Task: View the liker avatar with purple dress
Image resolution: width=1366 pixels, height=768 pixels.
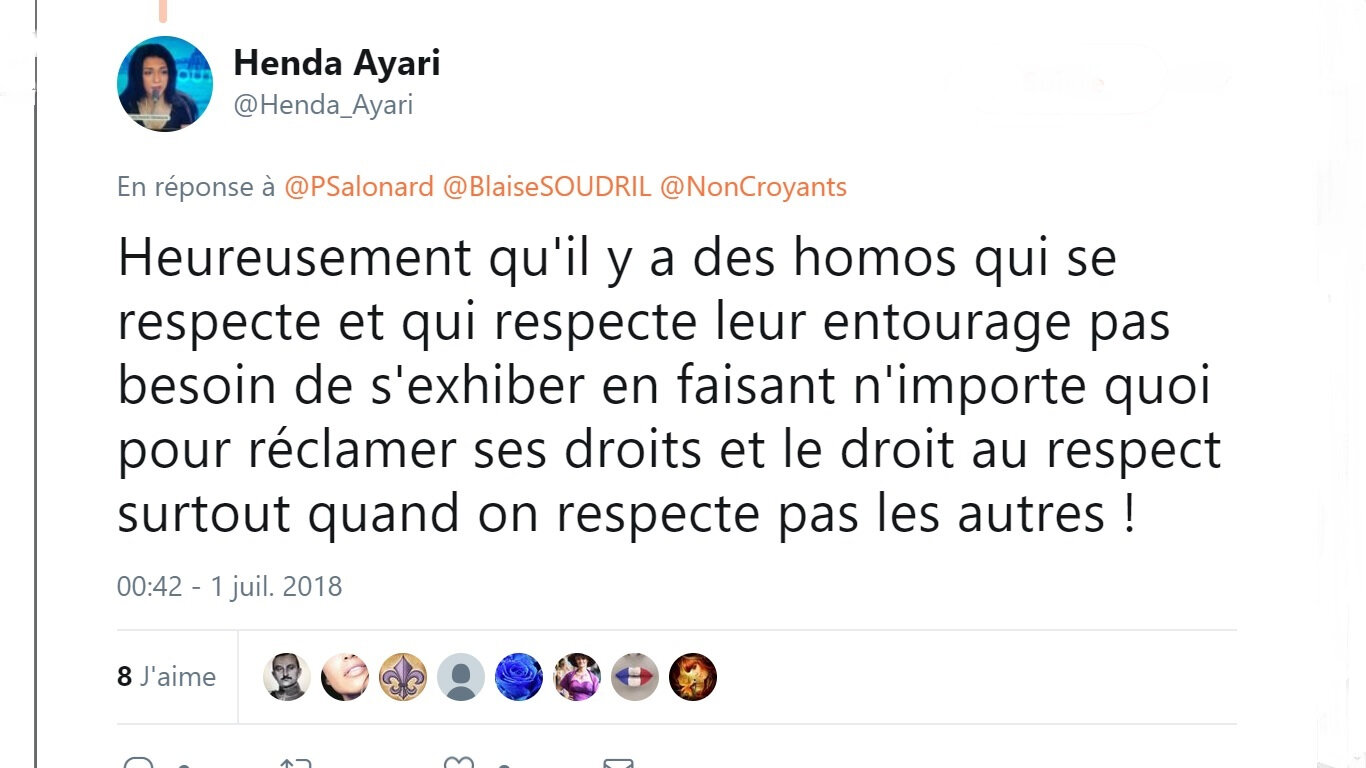Action: pos(577,677)
